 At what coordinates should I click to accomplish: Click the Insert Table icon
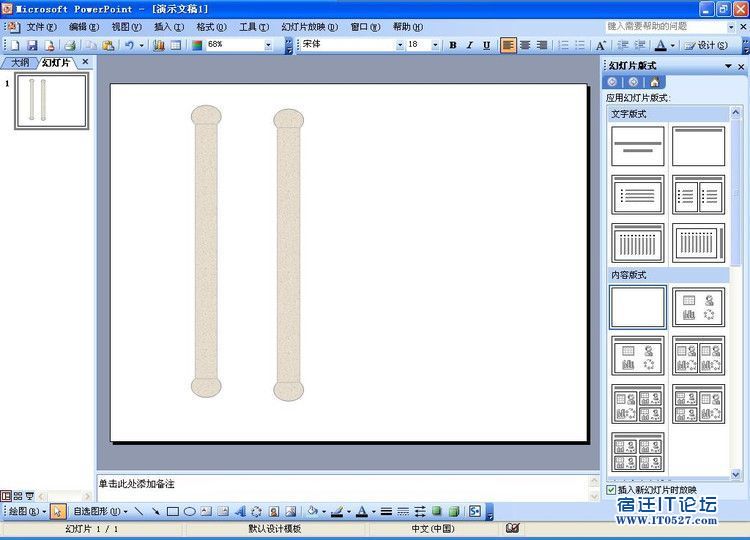point(176,45)
